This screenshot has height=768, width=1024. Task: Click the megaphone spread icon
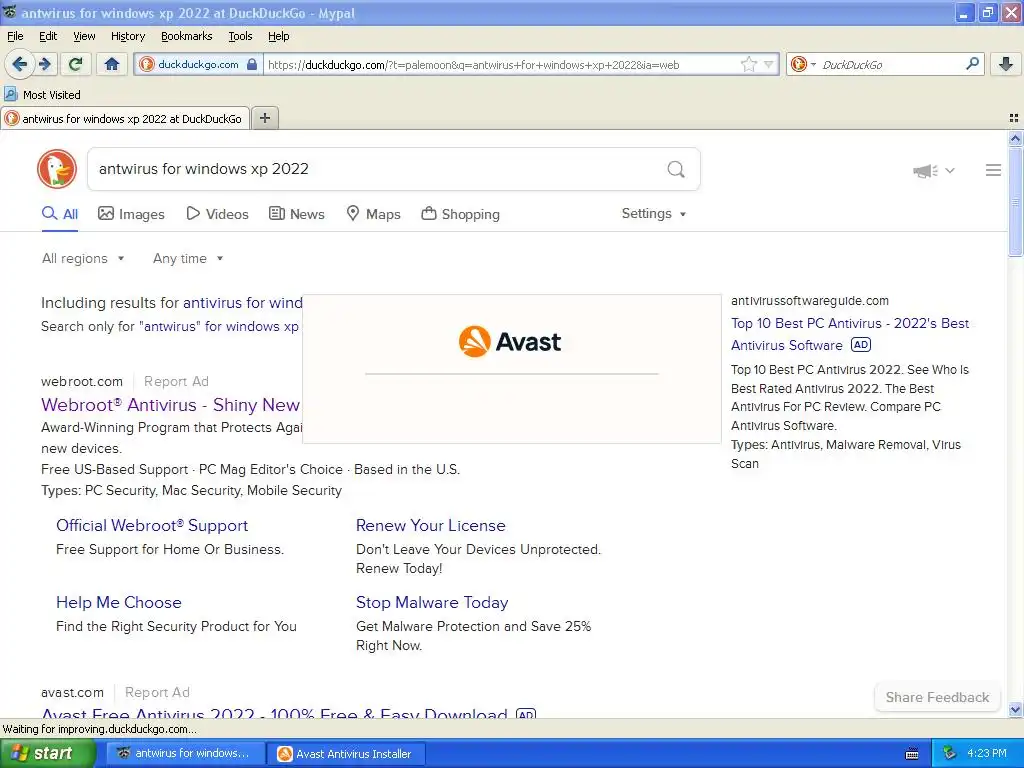coord(925,170)
